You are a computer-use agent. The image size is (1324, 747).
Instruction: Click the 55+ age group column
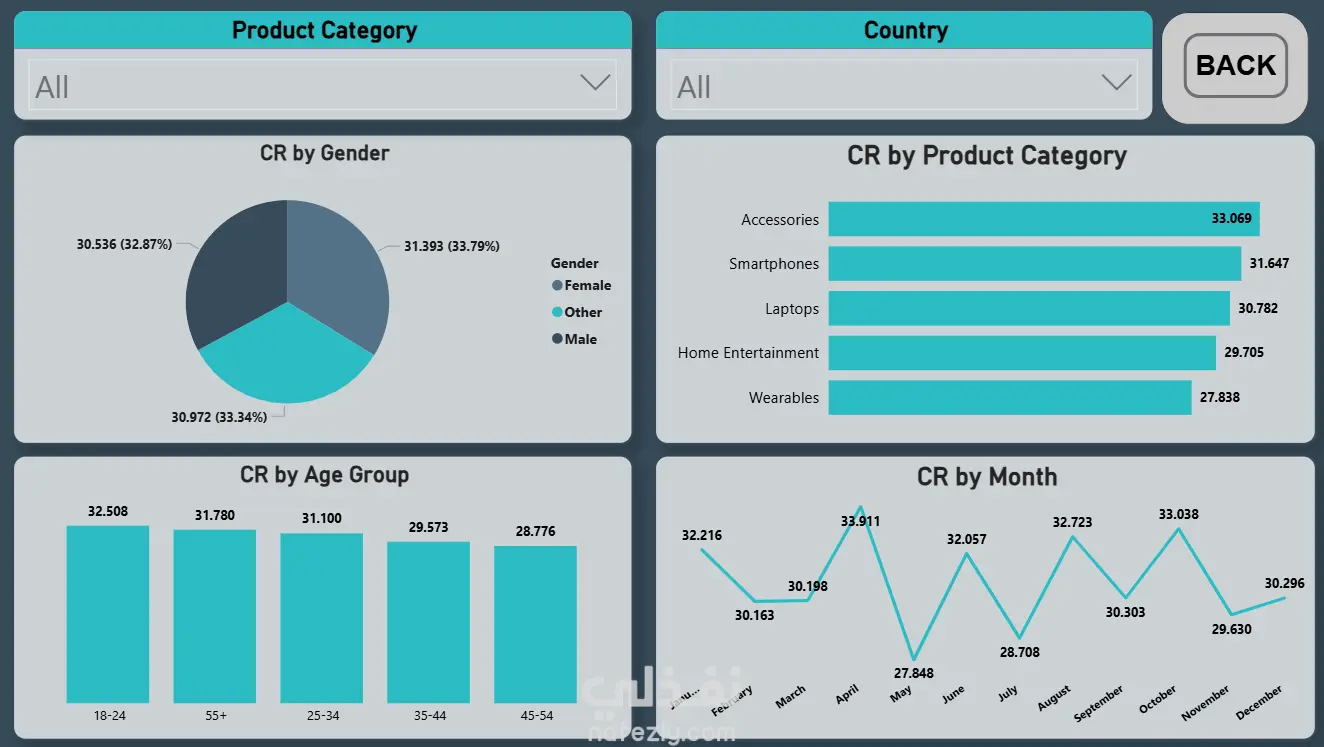point(214,616)
